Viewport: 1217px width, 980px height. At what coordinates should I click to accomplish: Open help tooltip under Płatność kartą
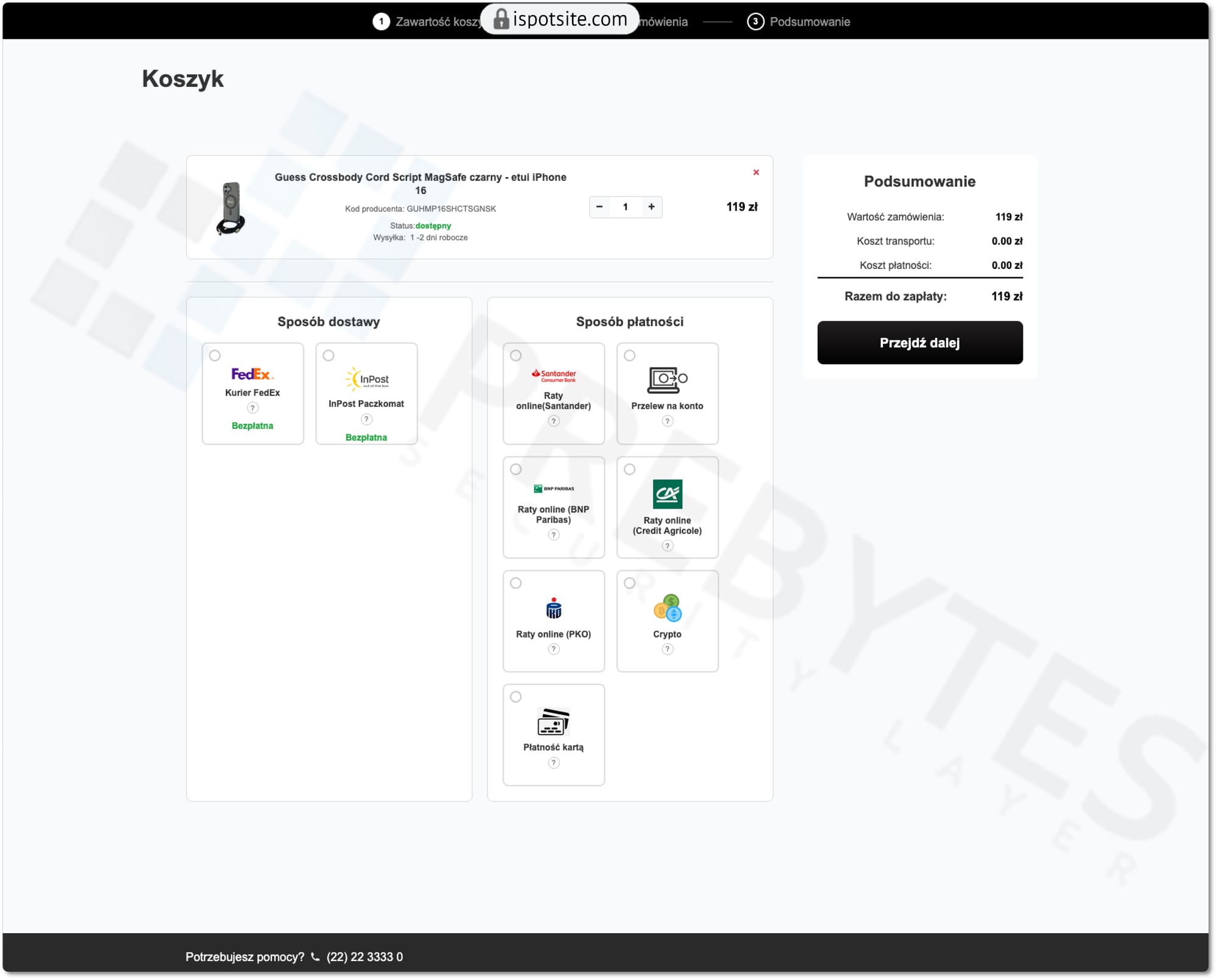(554, 763)
